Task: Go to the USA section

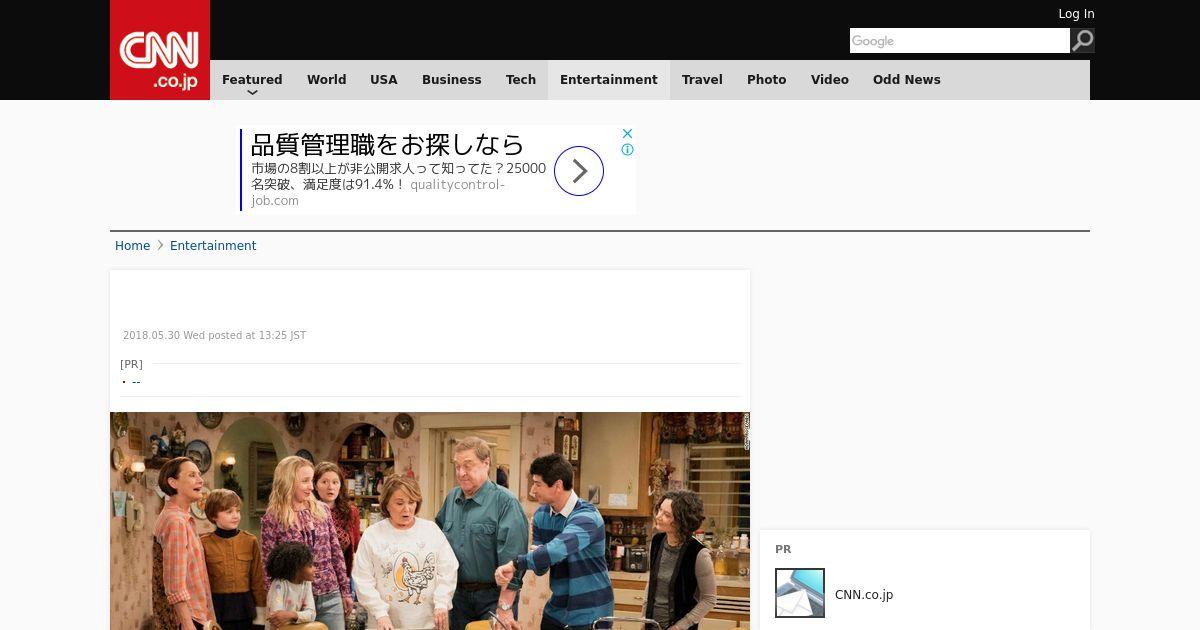Action: point(384,80)
